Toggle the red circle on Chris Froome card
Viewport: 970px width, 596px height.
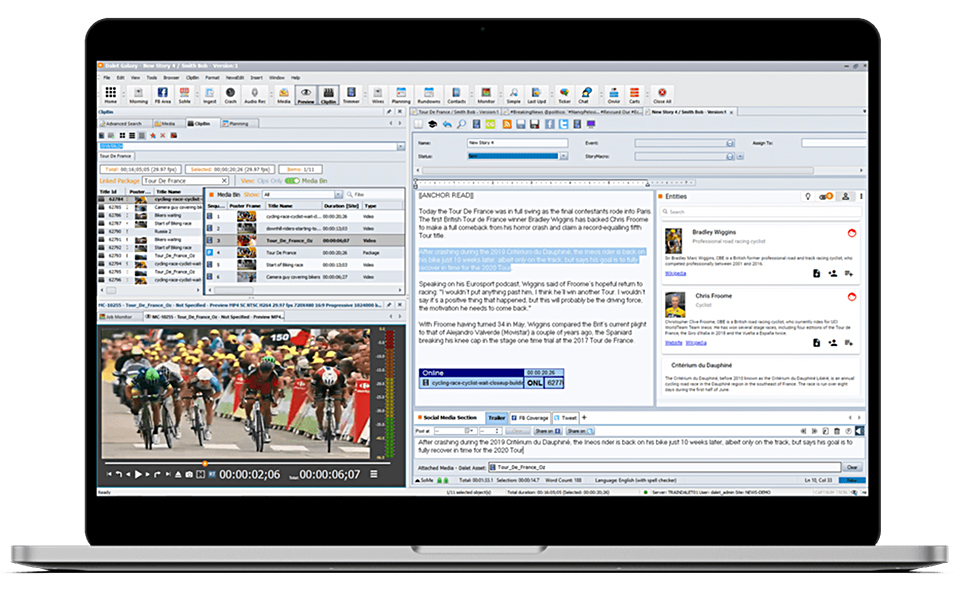pos(851,297)
